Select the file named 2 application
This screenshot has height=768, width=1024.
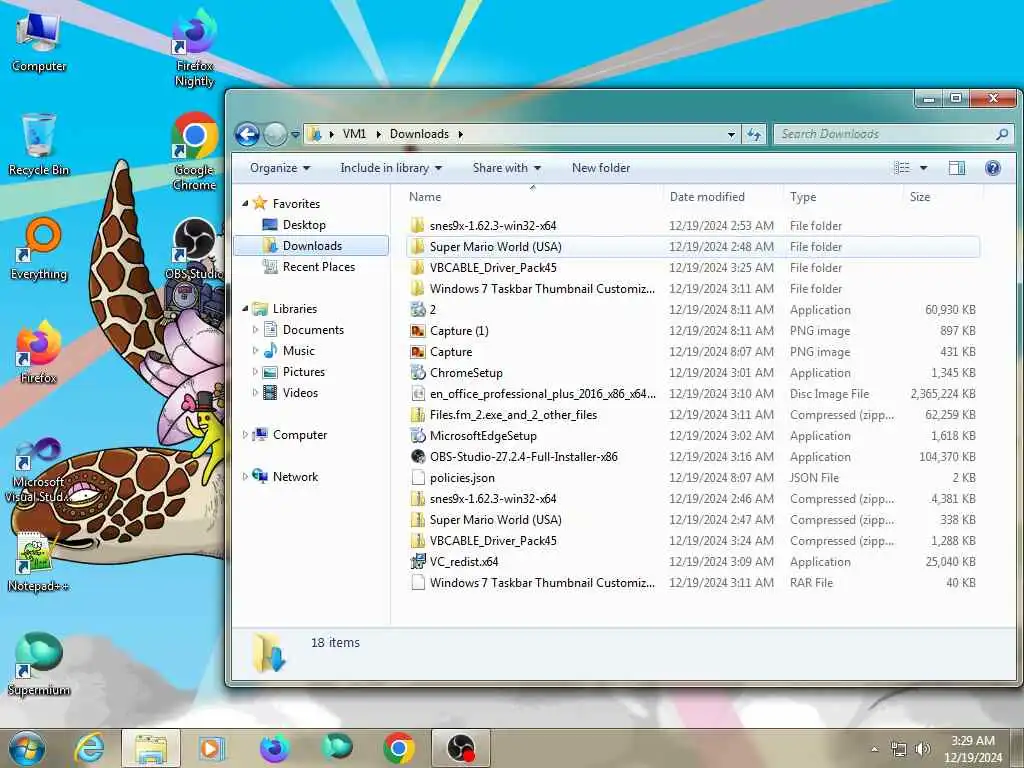[693, 310]
